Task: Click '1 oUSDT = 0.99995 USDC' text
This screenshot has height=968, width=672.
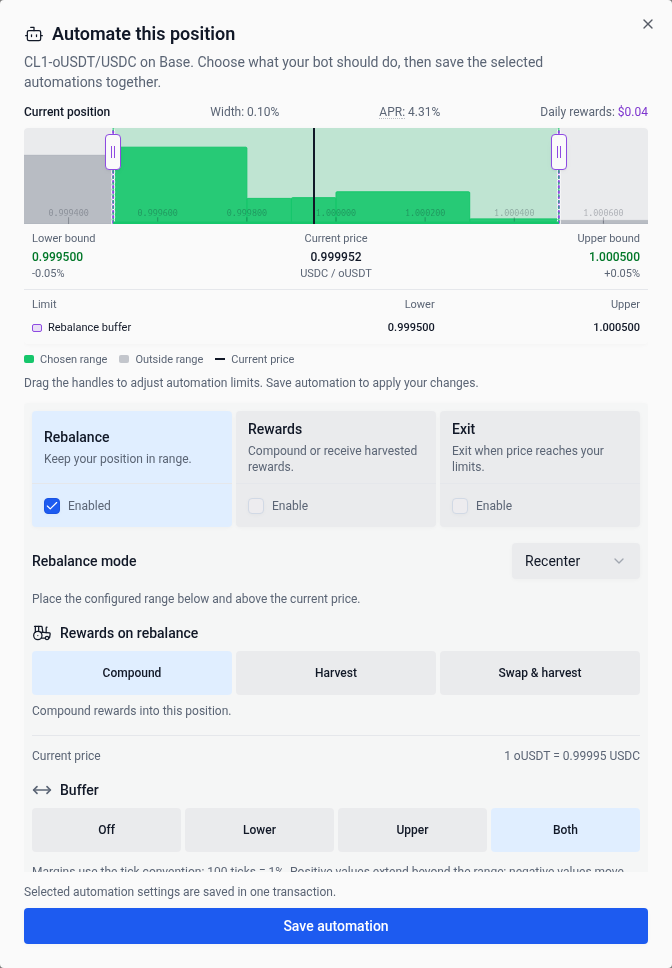Action: pyautogui.click(x=572, y=756)
